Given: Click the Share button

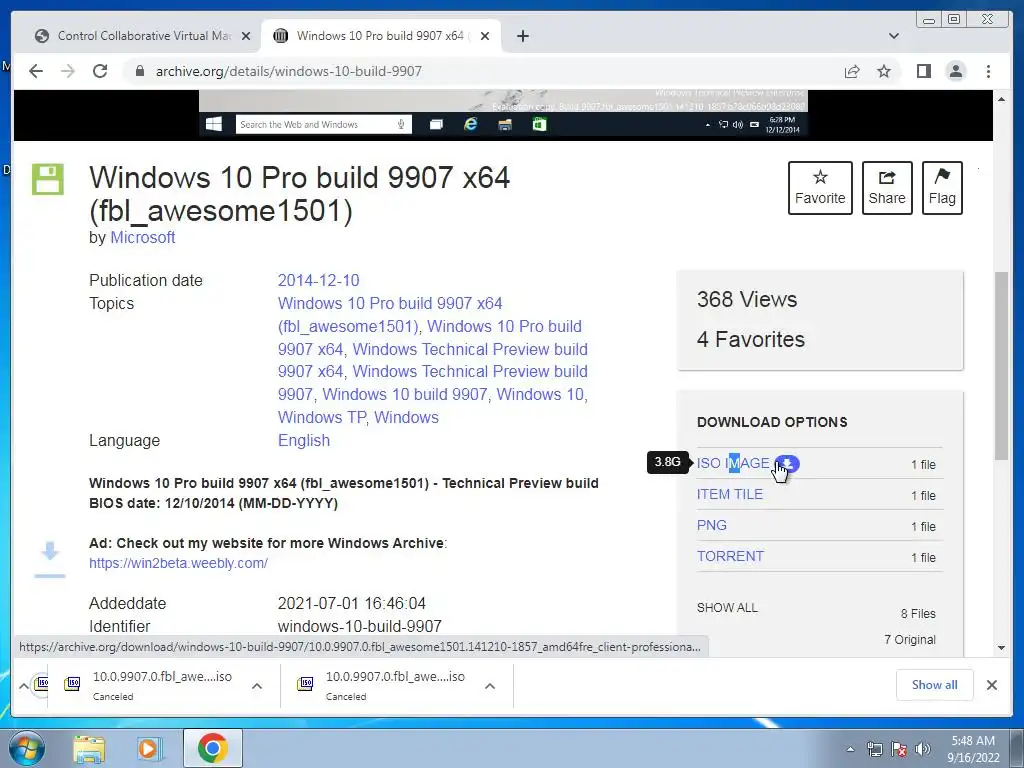Looking at the screenshot, I should tap(887, 188).
